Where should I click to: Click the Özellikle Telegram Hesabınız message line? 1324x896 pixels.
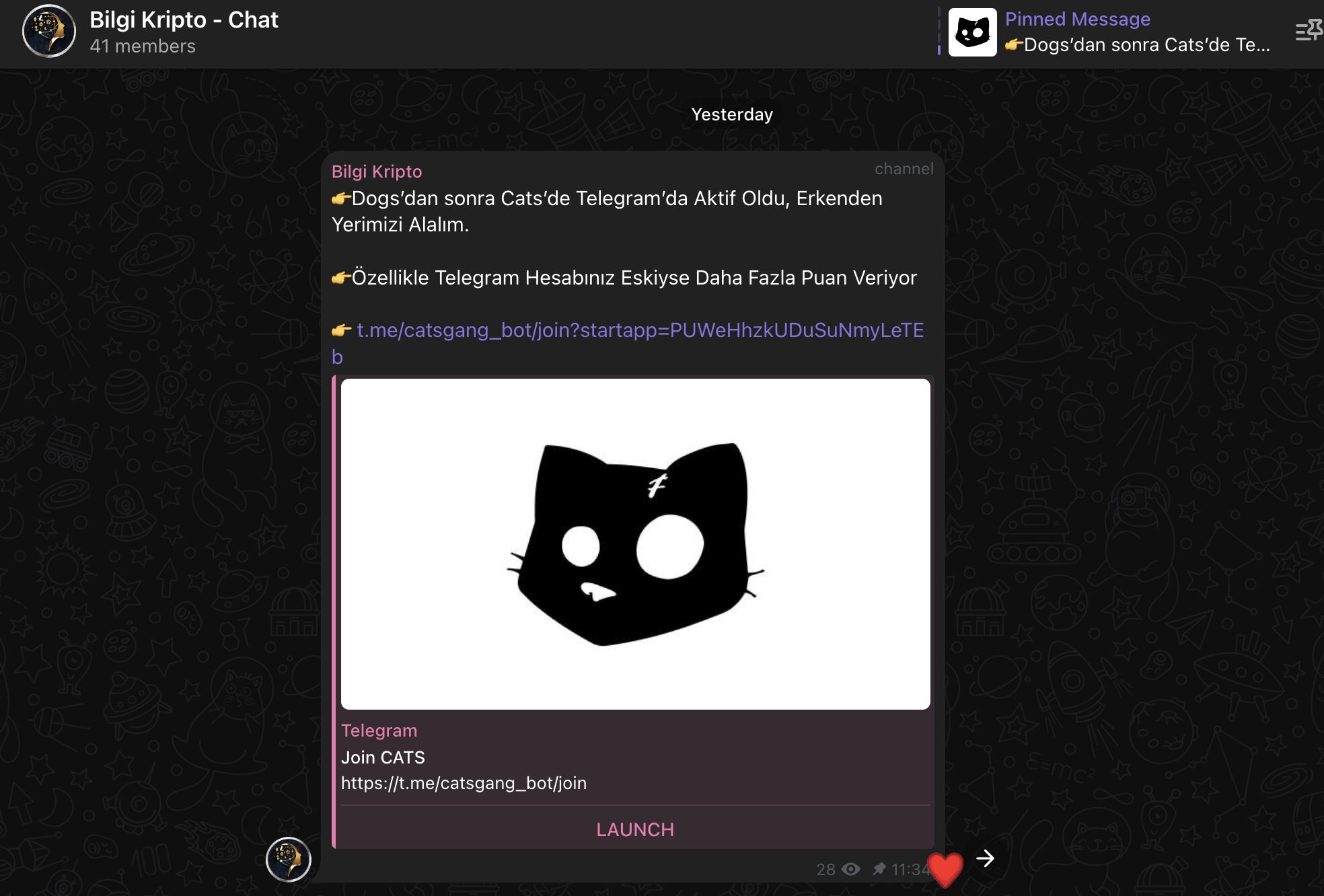(624, 278)
